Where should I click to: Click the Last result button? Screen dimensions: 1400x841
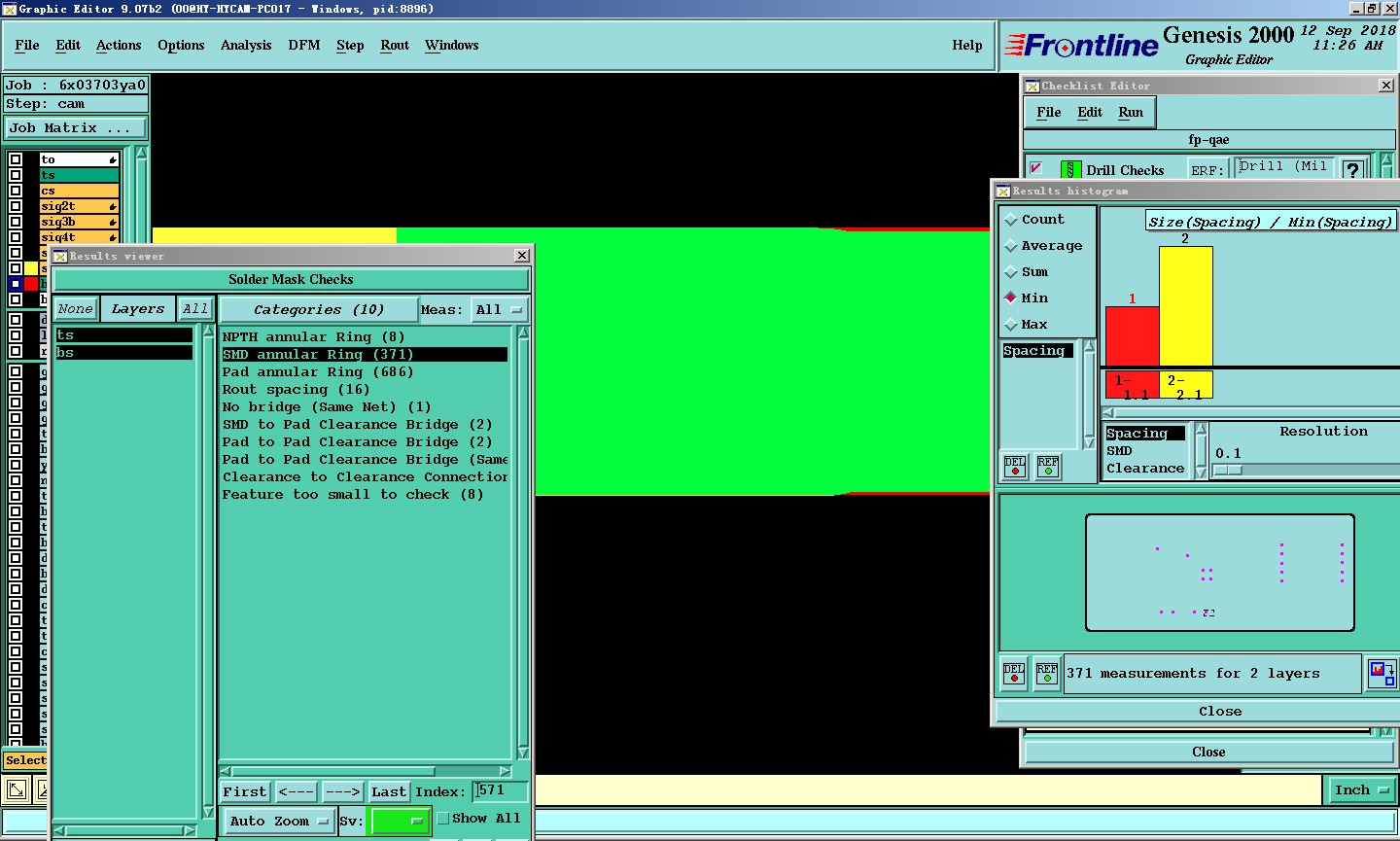[389, 791]
